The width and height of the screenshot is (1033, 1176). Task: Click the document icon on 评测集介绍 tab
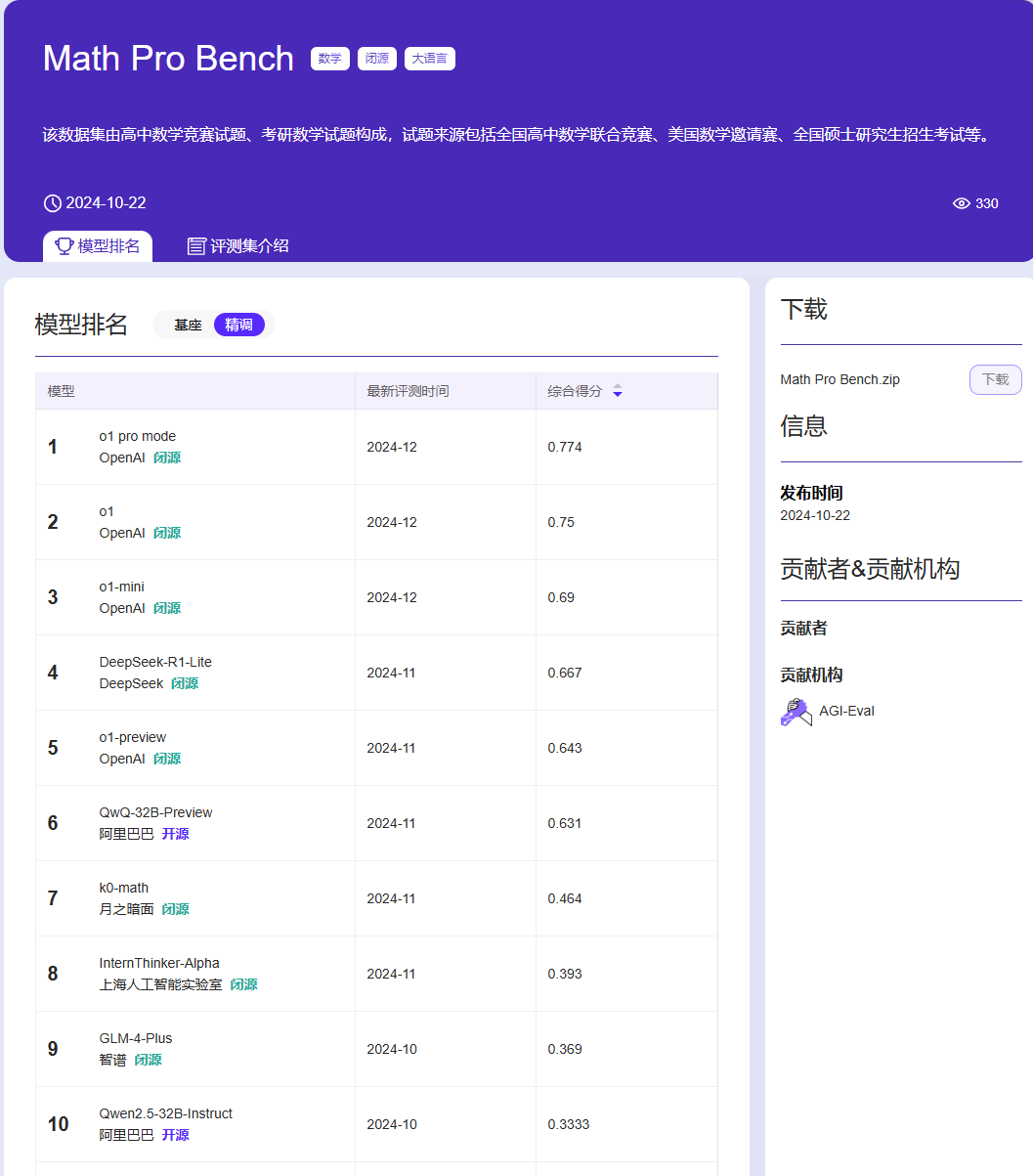196,245
